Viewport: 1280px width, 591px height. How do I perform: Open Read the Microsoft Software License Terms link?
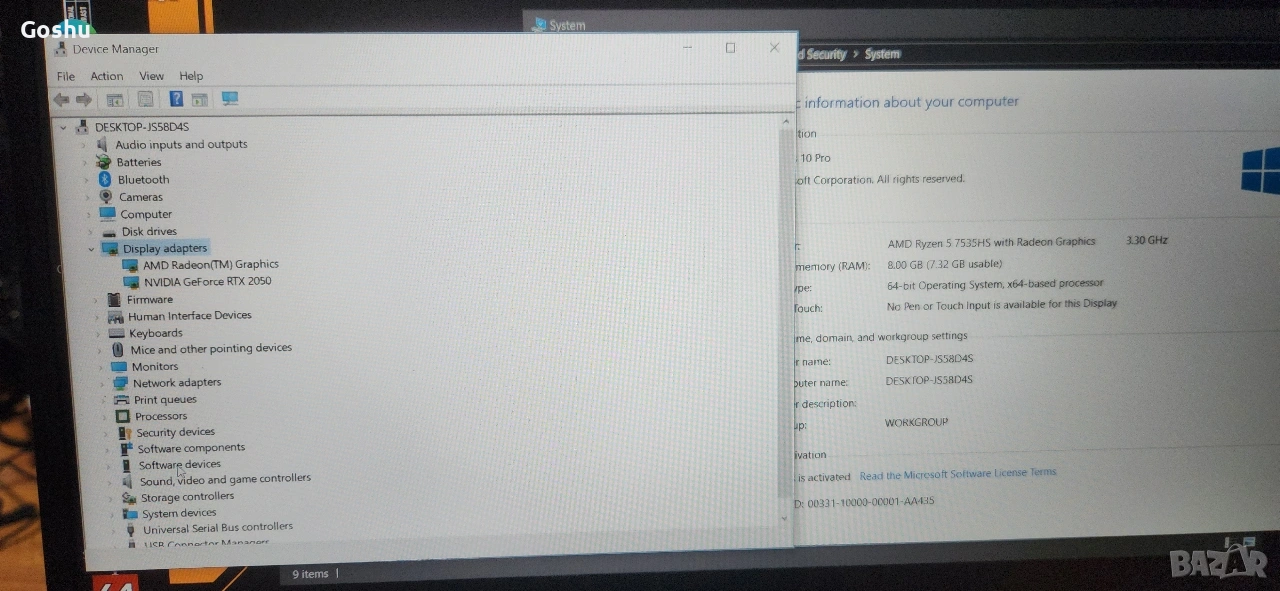point(957,474)
